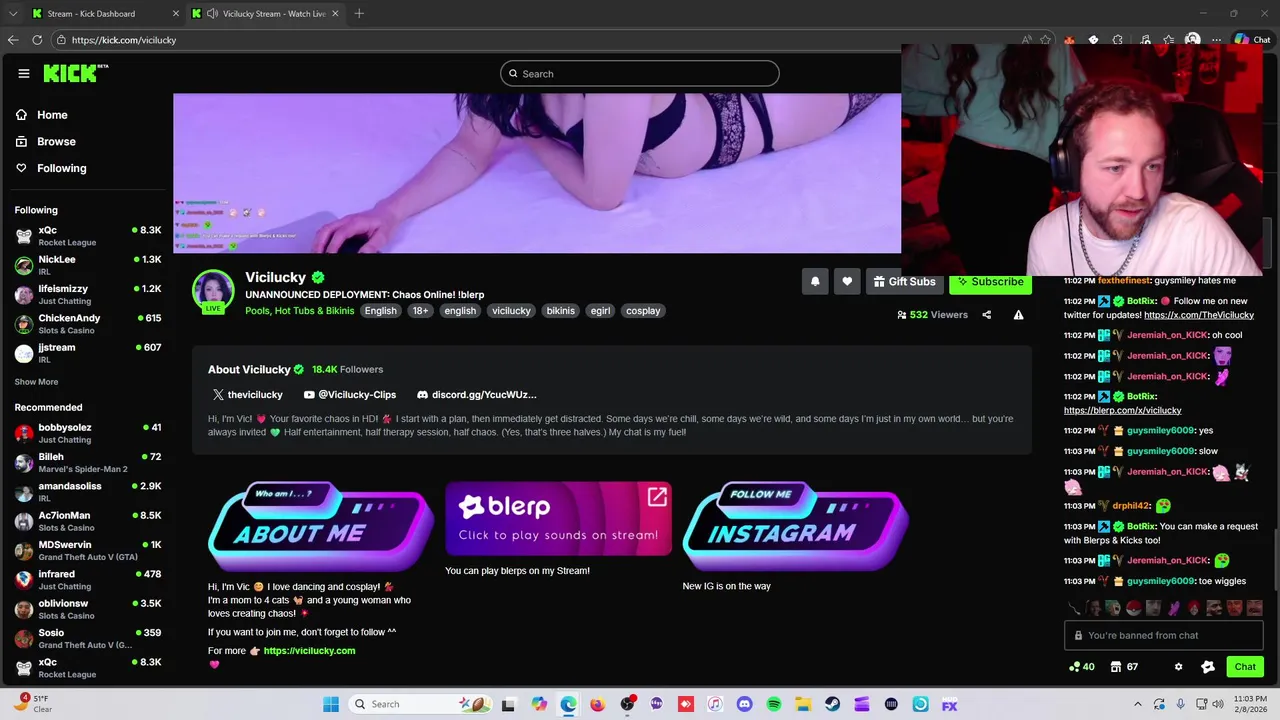The width and height of the screenshot is (1280, 720).
Task: Open the browser tab list dropdown
Action: tap(13, 14)
